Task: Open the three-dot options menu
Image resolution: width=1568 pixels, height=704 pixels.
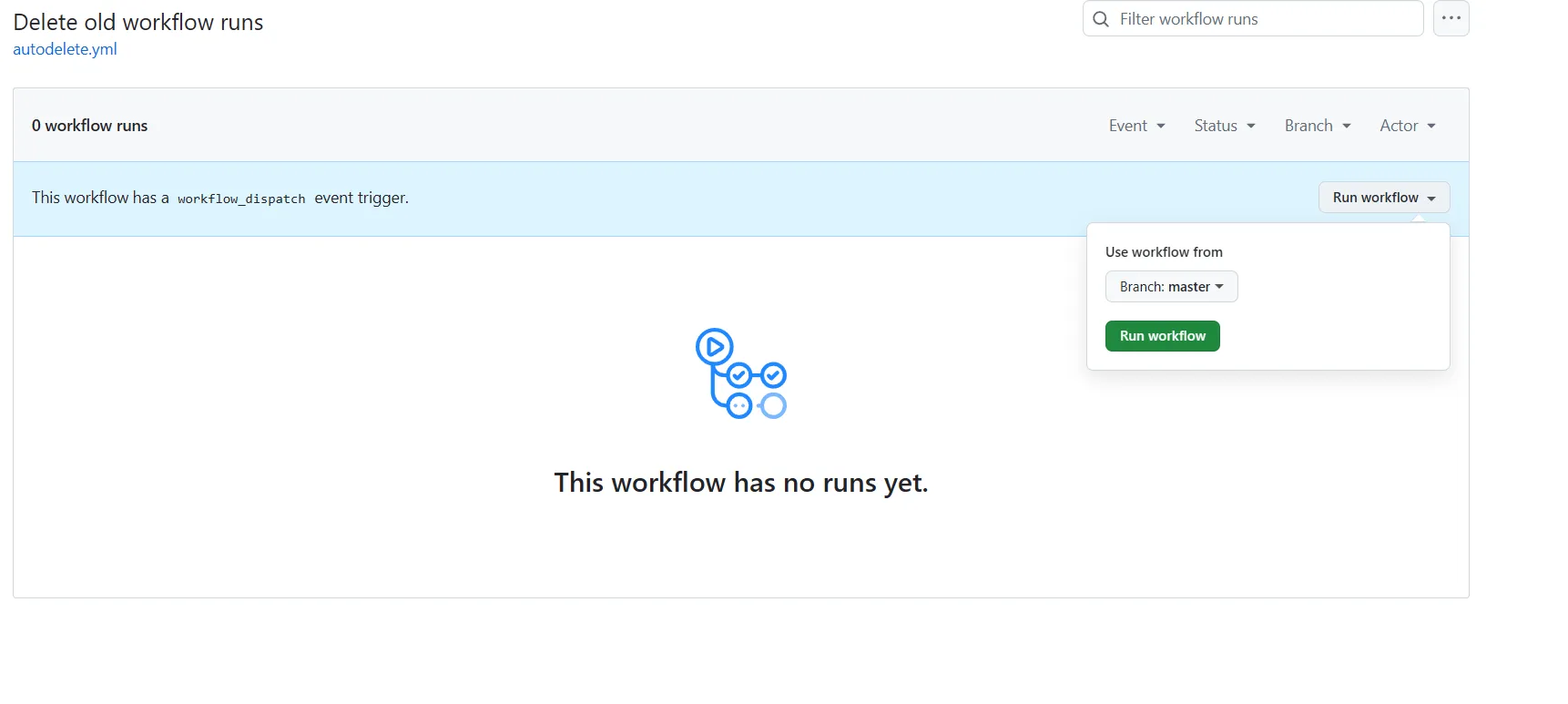Action: click(1451, 18)
